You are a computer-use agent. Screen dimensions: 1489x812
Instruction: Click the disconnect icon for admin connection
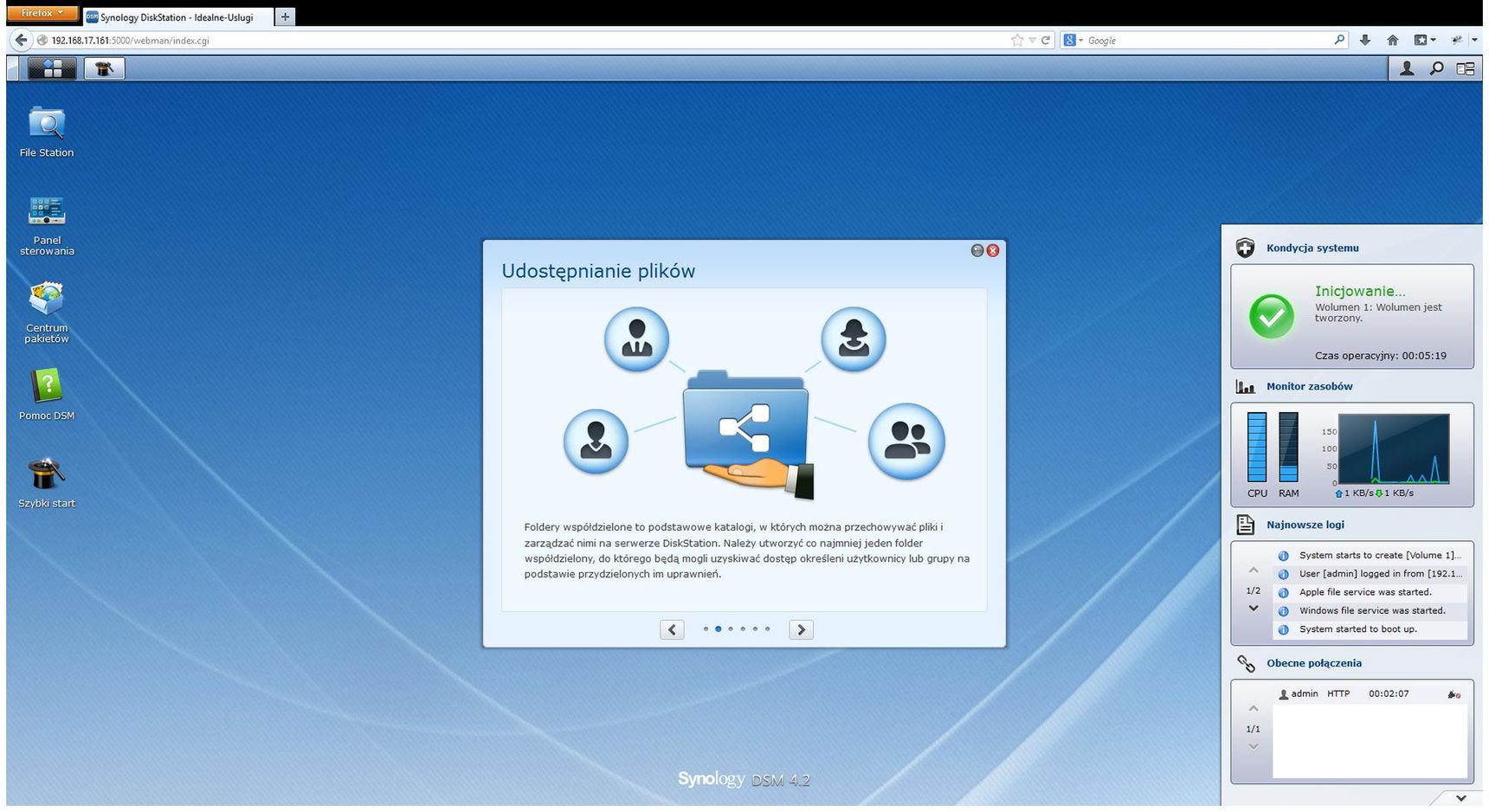pos(1454,694)
